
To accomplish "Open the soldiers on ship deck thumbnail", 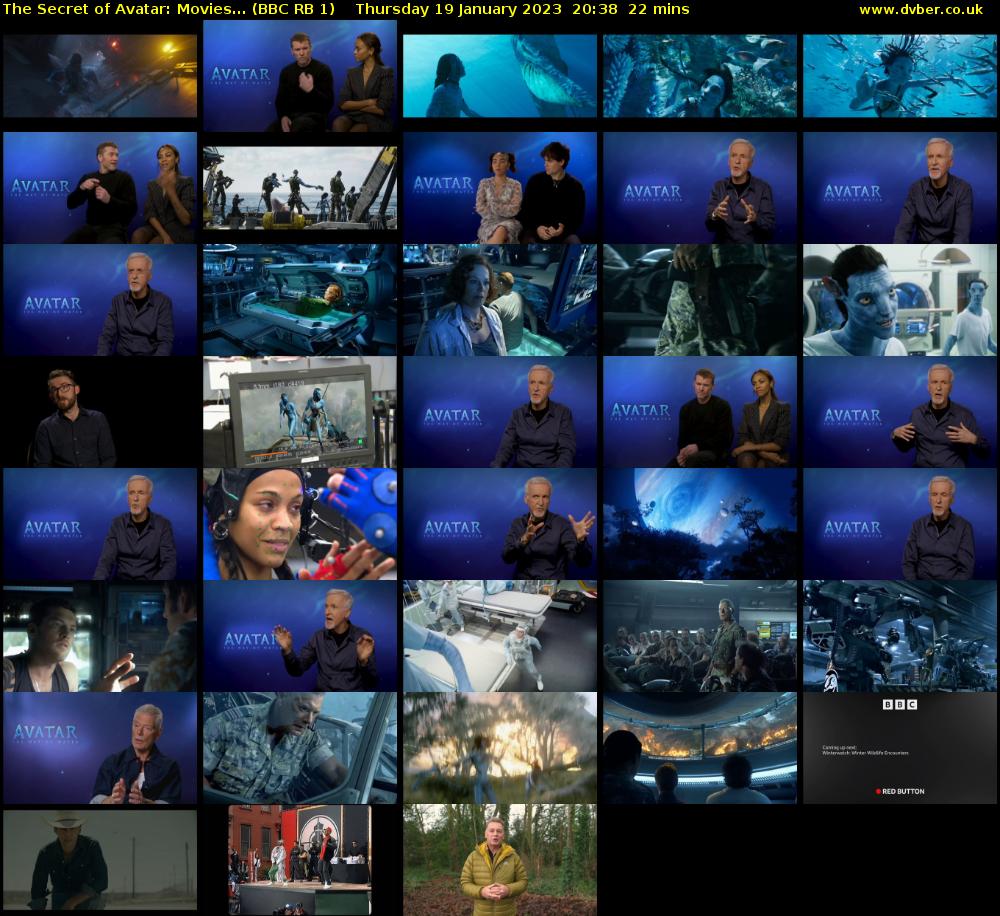I will 300,188.
